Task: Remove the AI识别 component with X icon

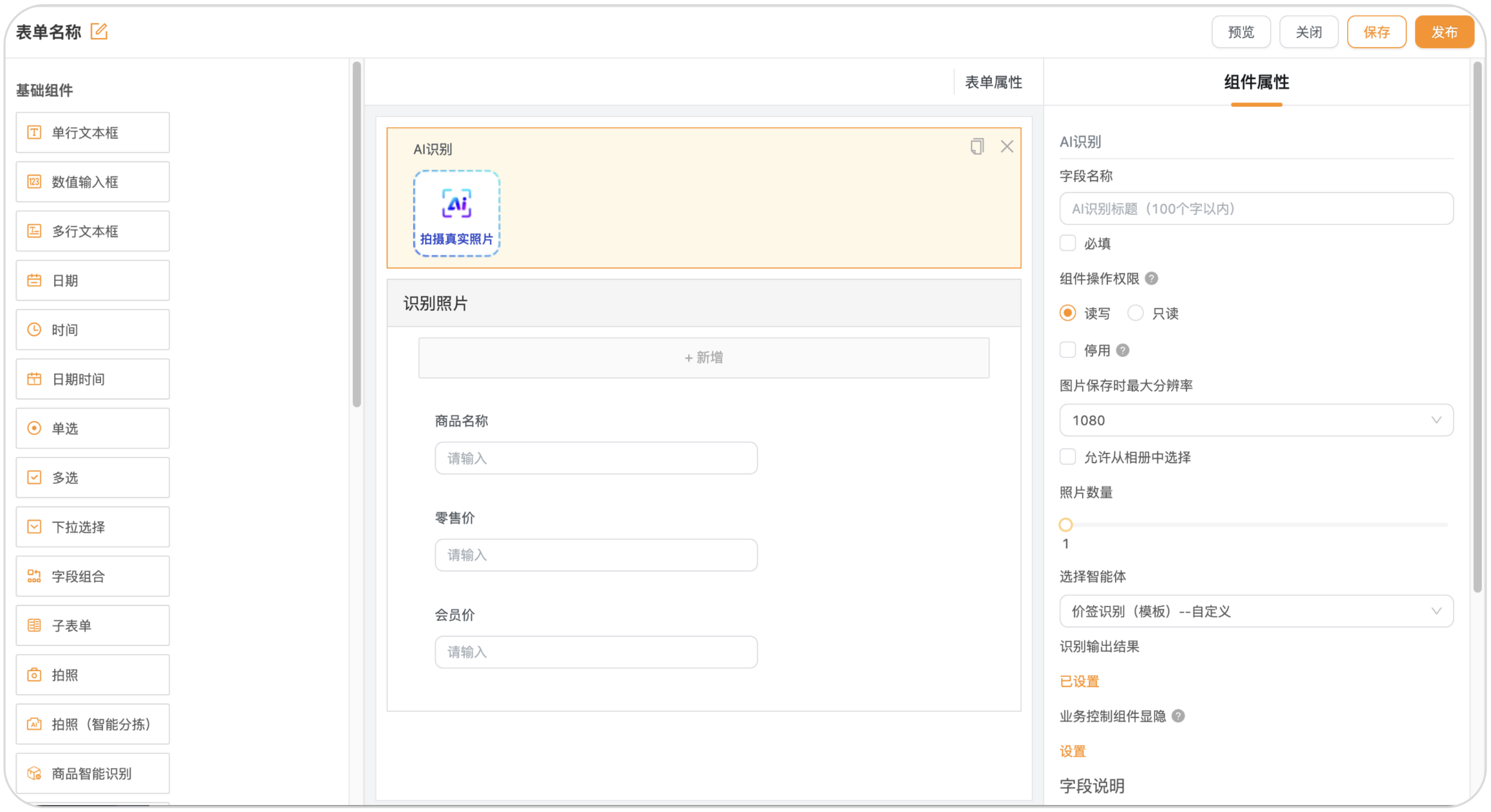Action: point(1007,147)
